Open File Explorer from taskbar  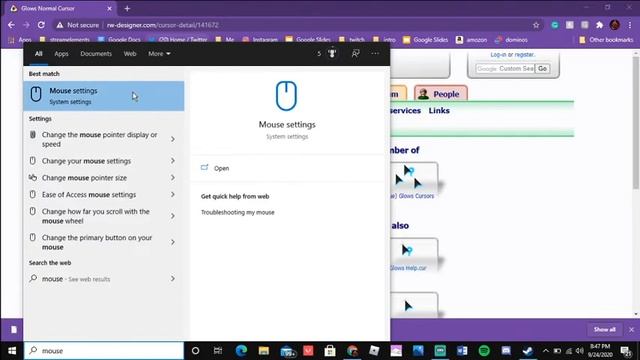[x=264, y=351]
